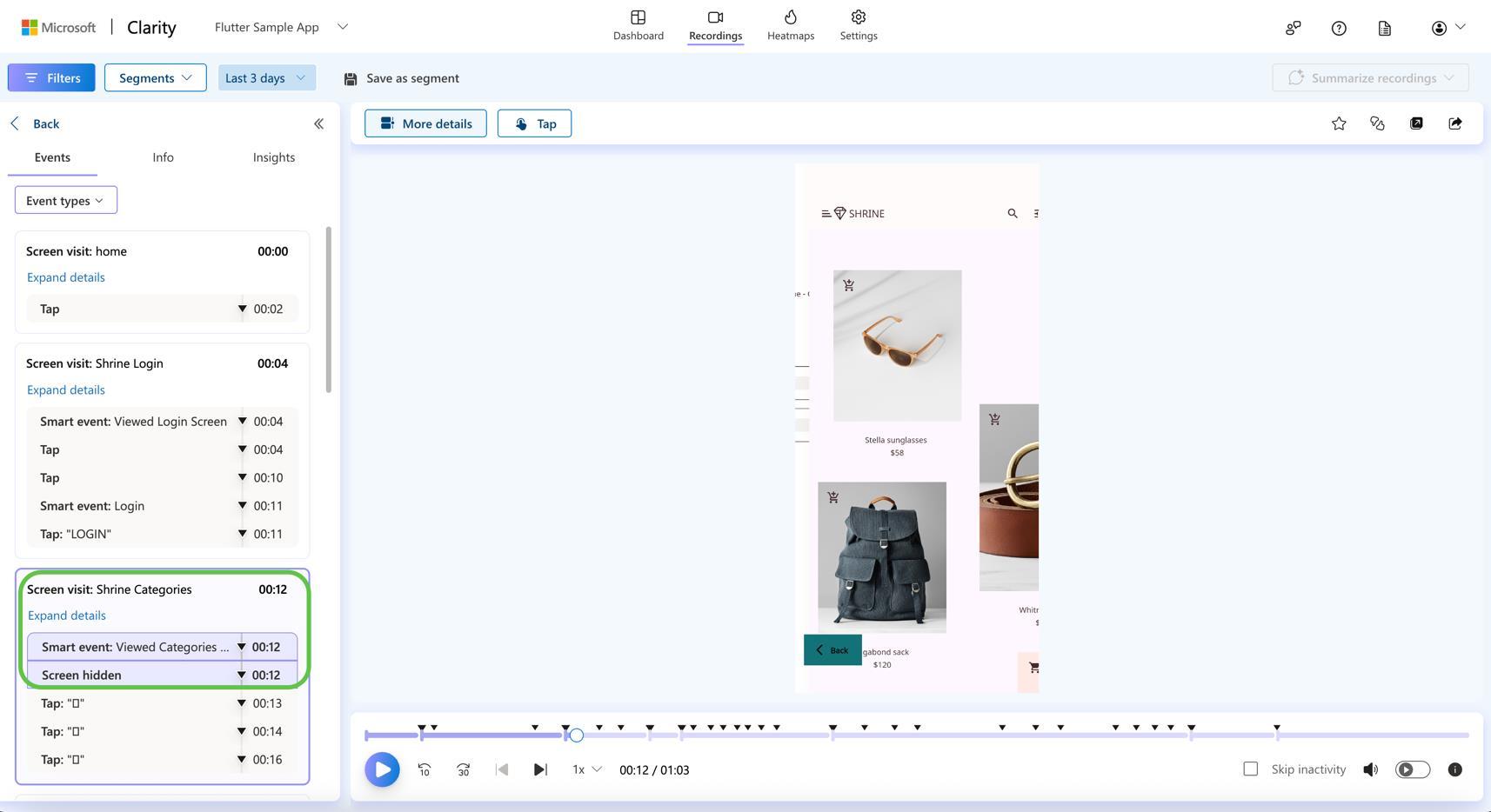Enable the Skip inactivity checkbox
The image size is (1491, 812).
tap(1250, 769)
